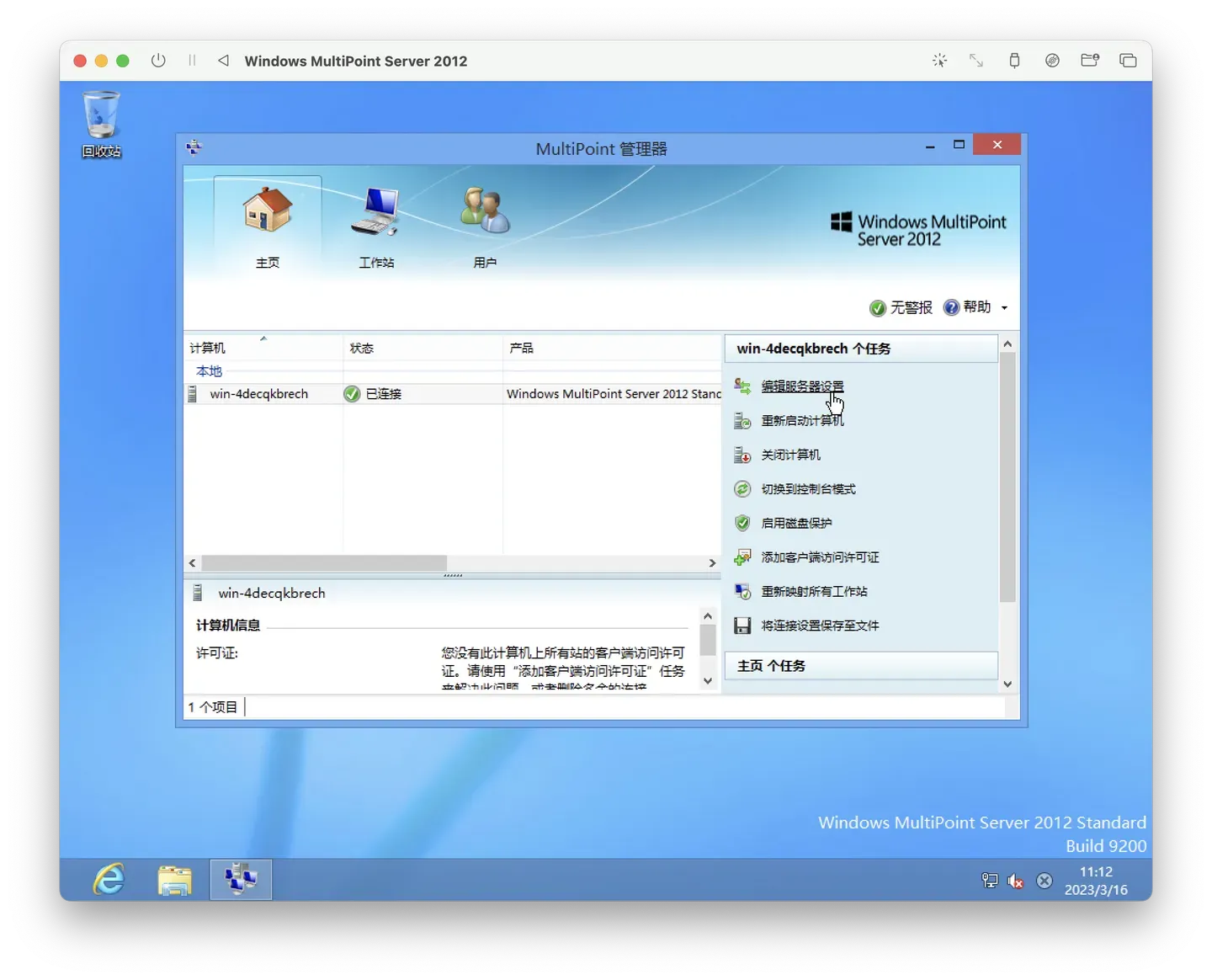
Task: Click the Windows MultiPoint Server 2012 product cell
Action: (614, 394)
